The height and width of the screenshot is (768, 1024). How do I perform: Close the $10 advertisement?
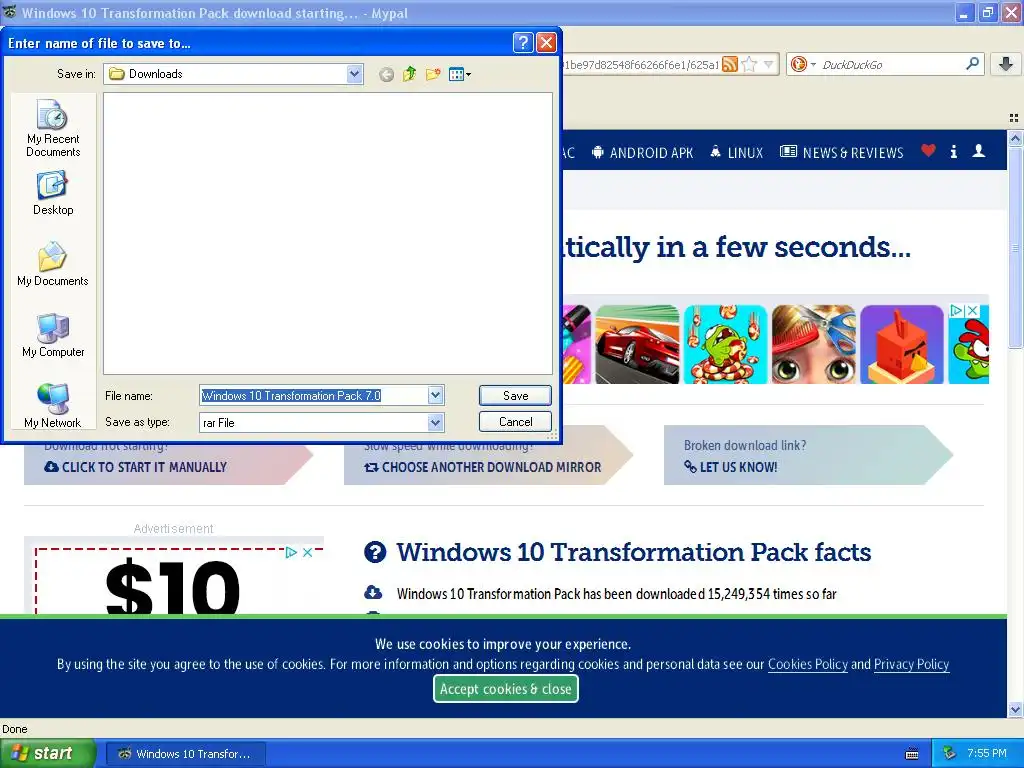click(x=308, y=552)
